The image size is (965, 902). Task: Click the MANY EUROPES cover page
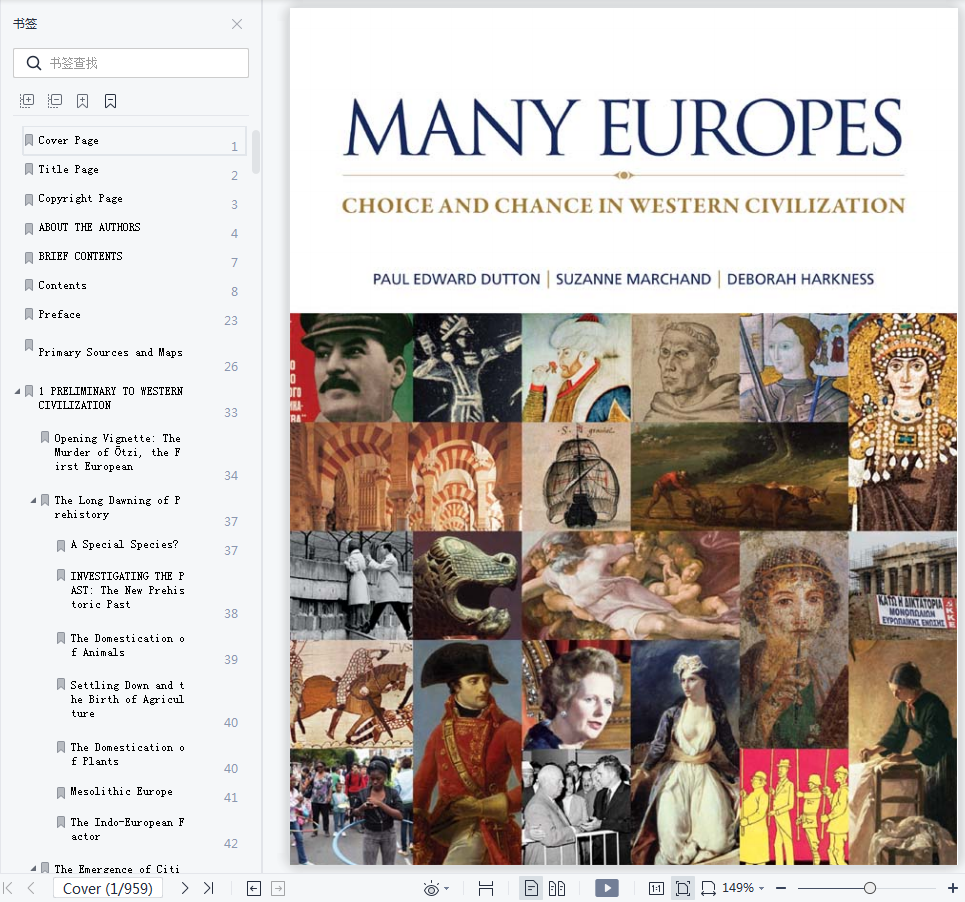623,436
